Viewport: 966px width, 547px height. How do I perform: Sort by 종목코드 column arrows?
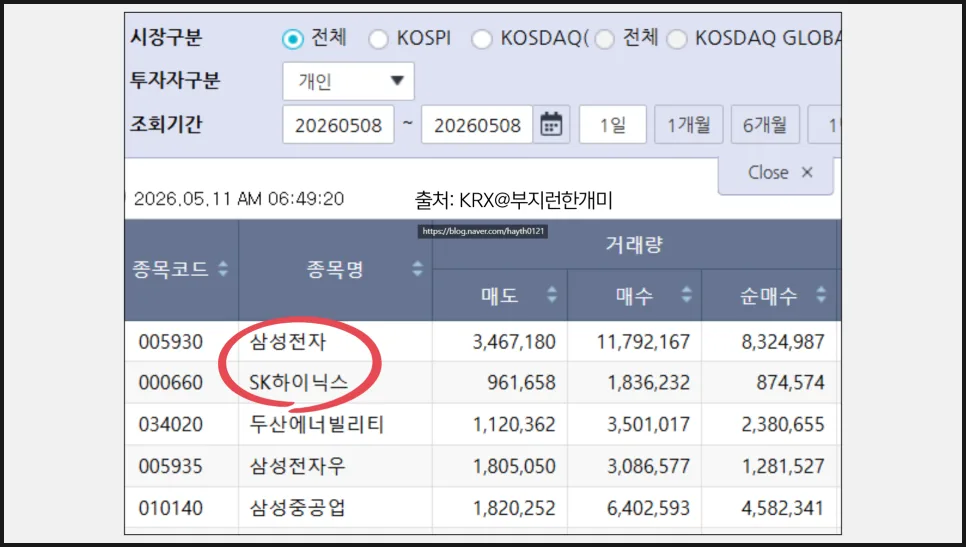click(x=223, y=269)
